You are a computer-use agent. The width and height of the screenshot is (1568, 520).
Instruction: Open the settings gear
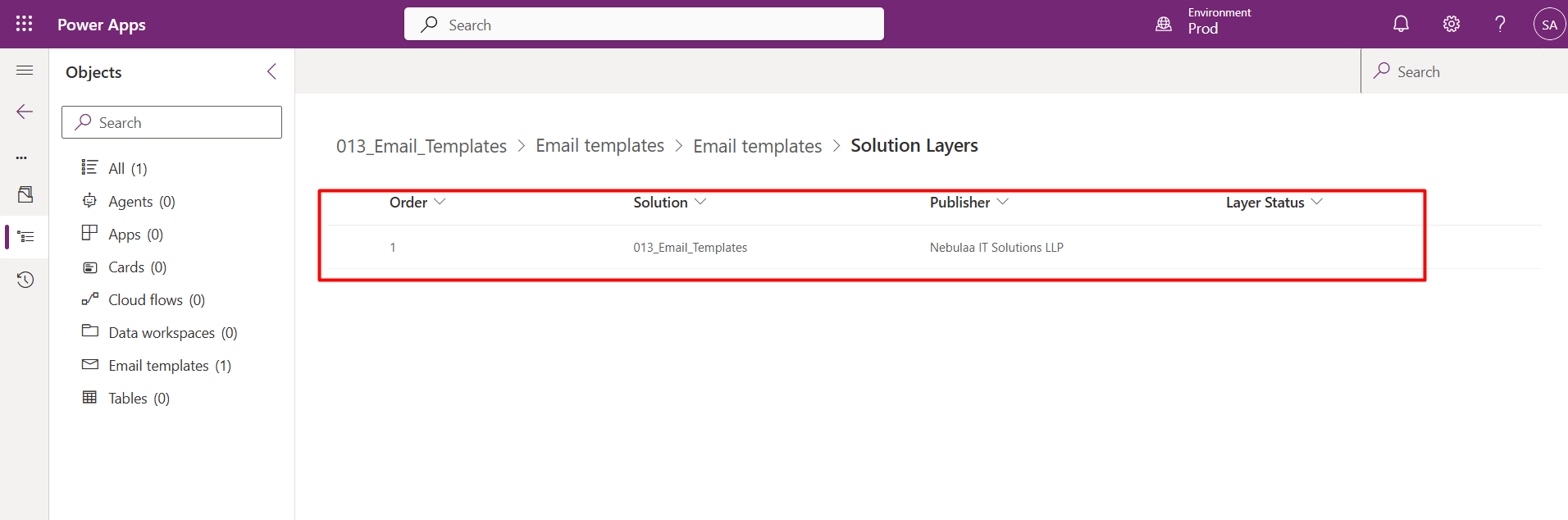[1451, 24]
